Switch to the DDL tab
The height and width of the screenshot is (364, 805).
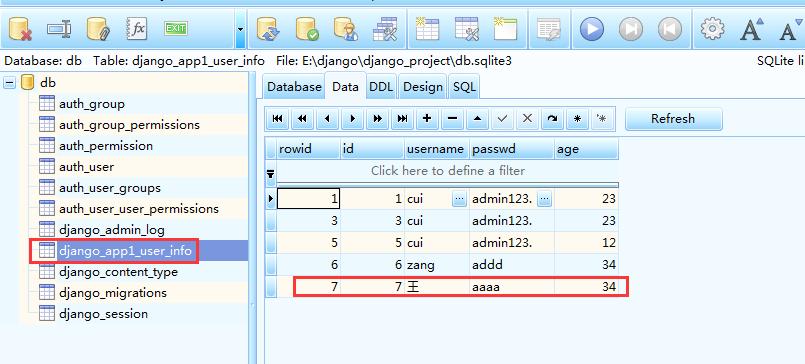point(381,86)
